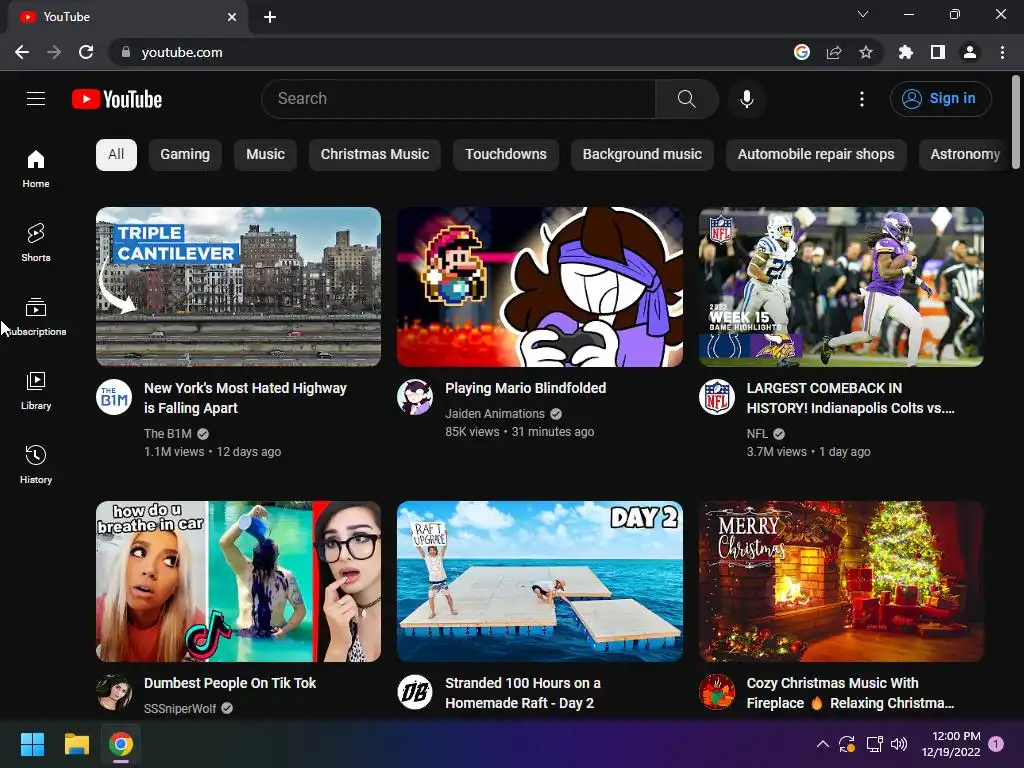Show hidden system tray icons

click(823, 744)
